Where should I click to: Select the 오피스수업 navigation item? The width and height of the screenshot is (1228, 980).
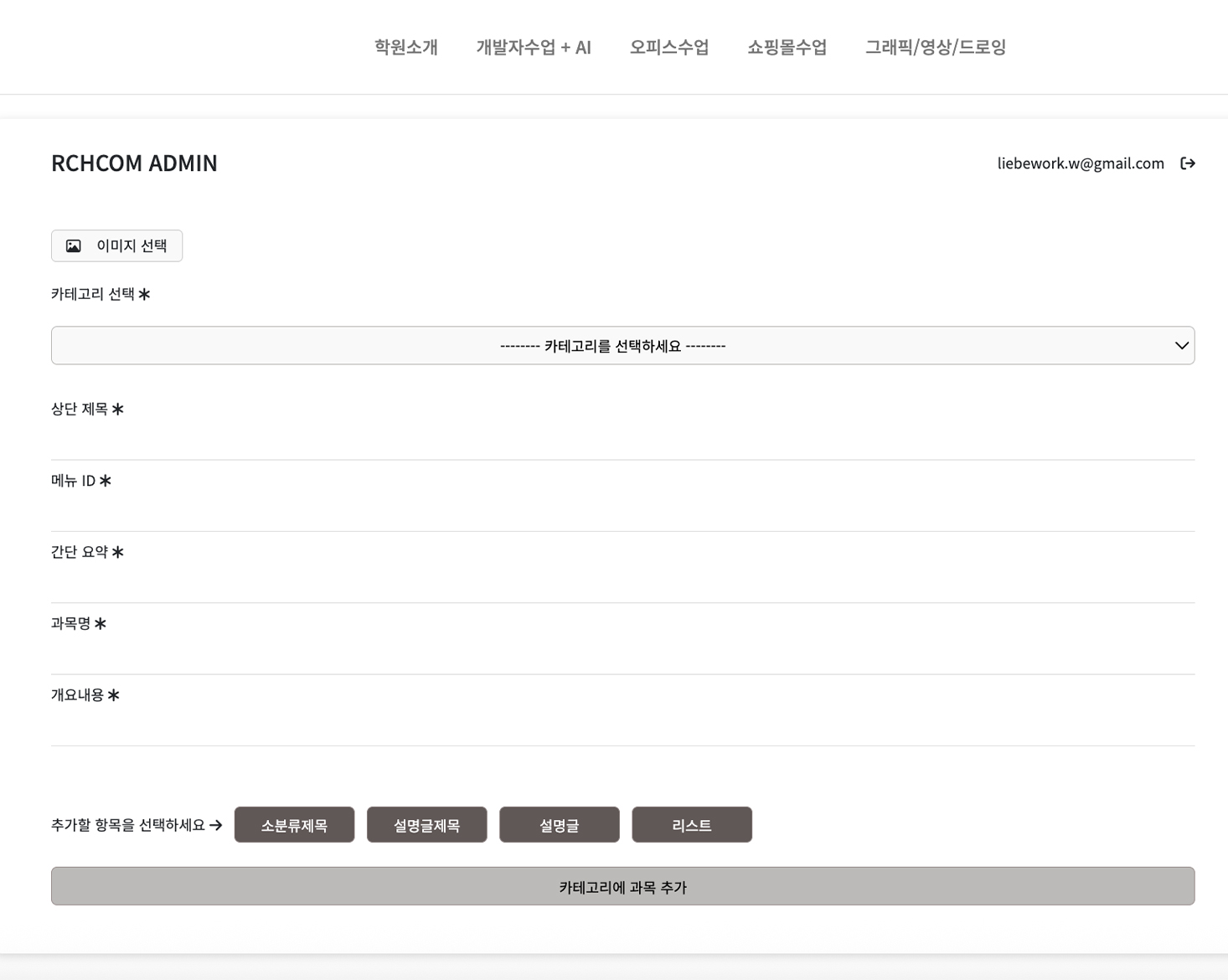click(668, 48)
